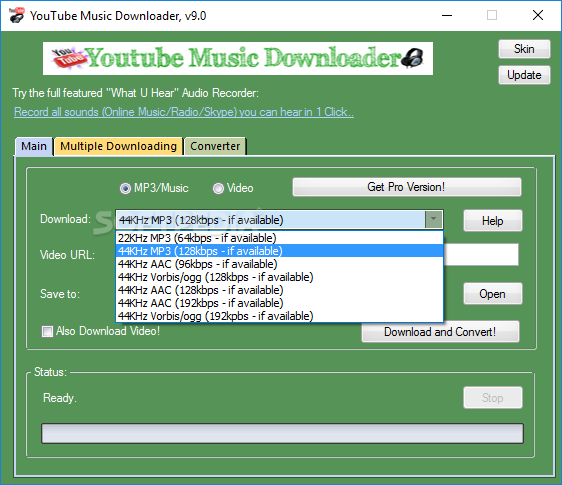
Task: Click the 'Ready.' status text
Action: (x=60, y=398)
